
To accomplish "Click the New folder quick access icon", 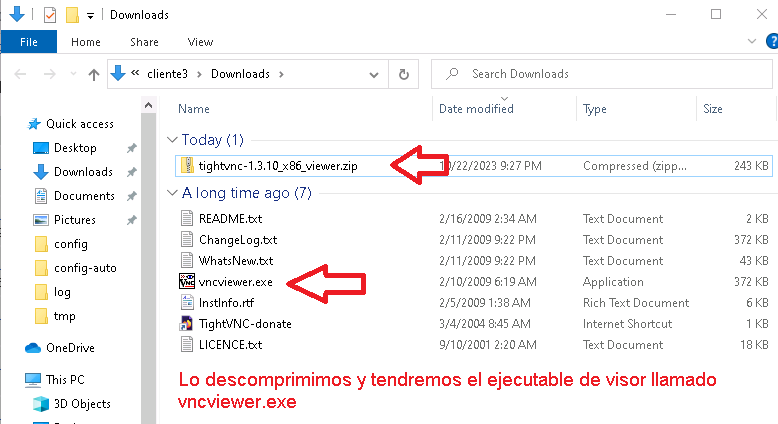I will tap(72, 15).
